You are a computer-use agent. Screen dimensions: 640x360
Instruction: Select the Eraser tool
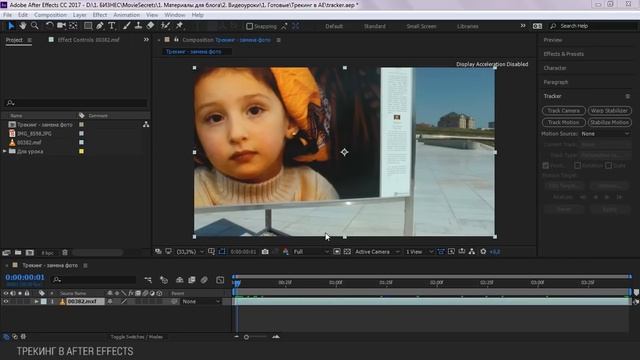click(150, 26)
